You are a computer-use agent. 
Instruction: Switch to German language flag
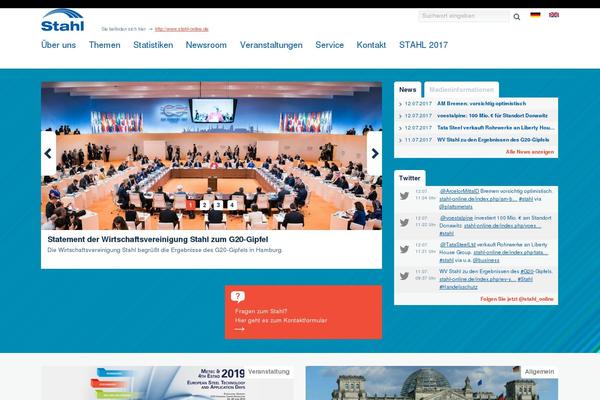(x=535, y=15)
